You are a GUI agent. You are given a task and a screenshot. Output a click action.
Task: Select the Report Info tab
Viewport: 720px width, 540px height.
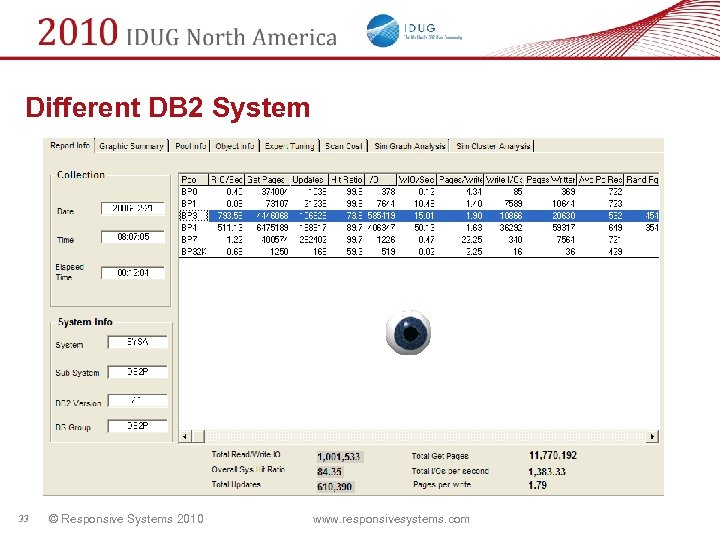click(70, 146)
